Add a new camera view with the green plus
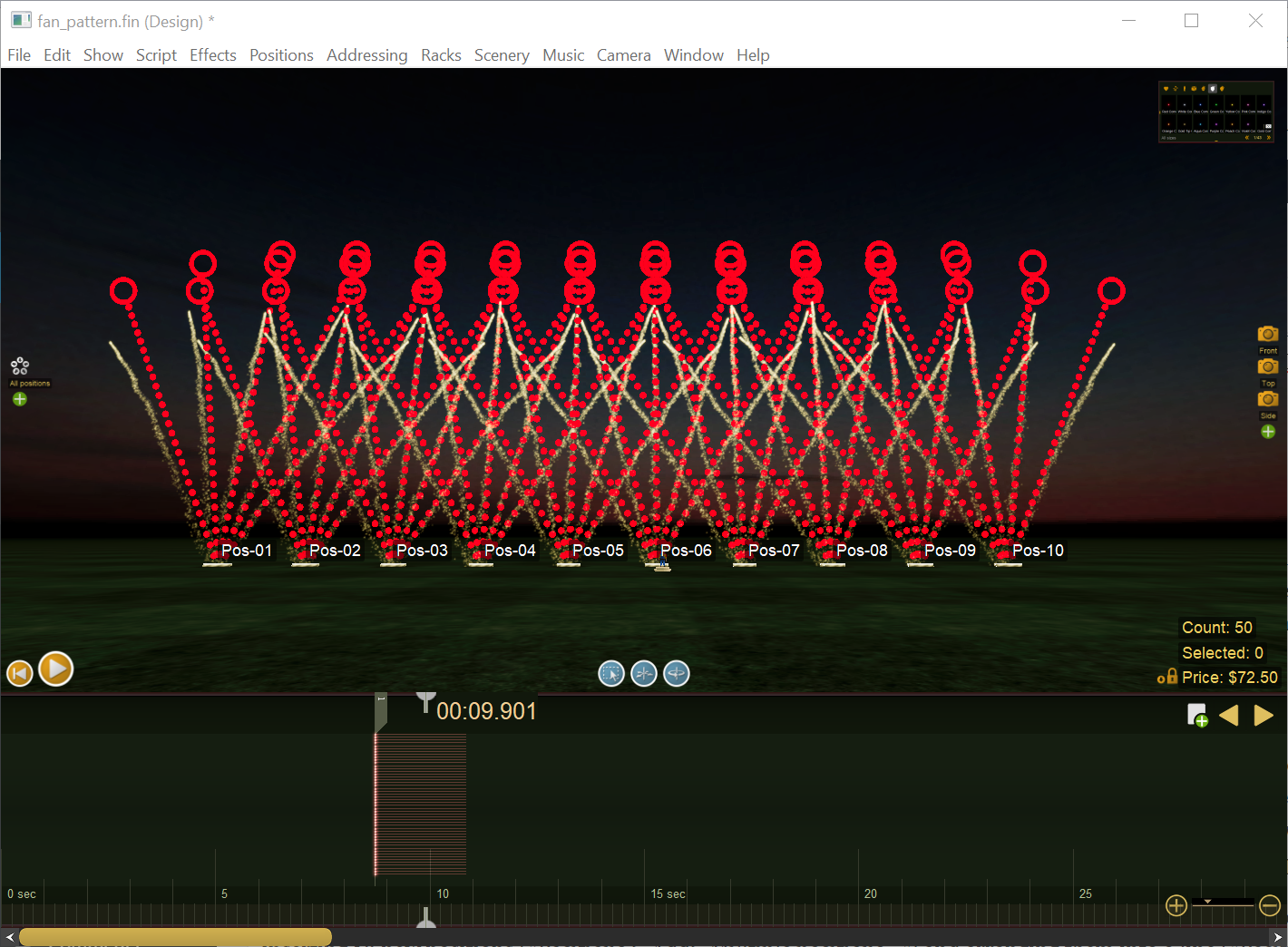 (1268, 432)
